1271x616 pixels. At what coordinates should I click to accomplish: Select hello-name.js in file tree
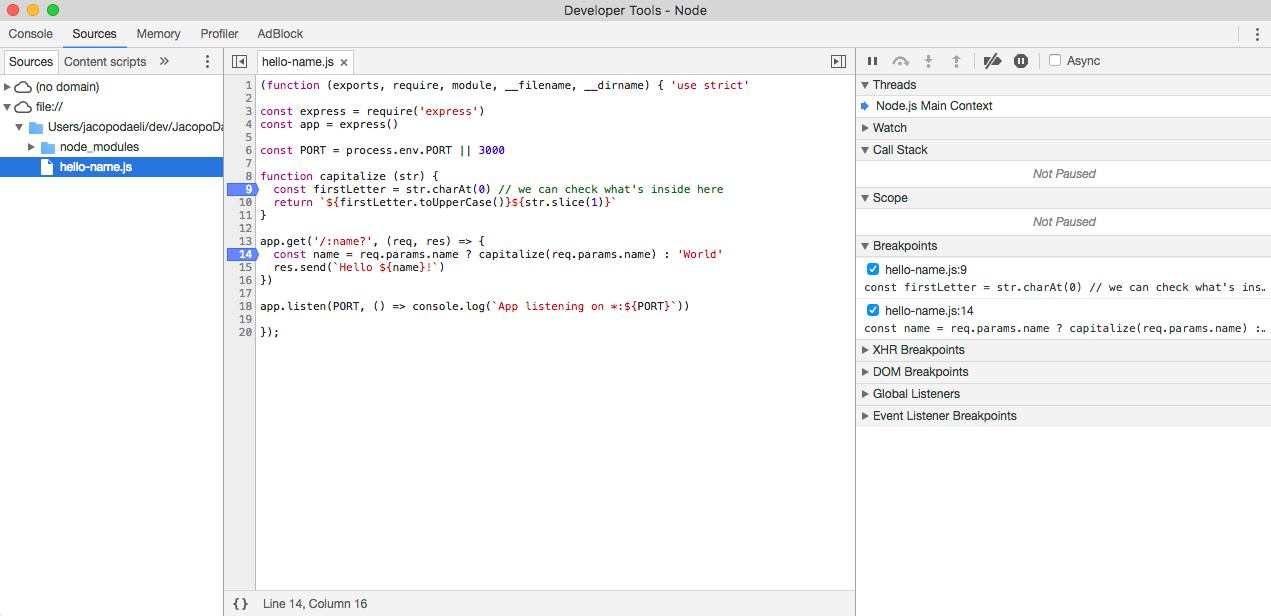click(111, 167)
